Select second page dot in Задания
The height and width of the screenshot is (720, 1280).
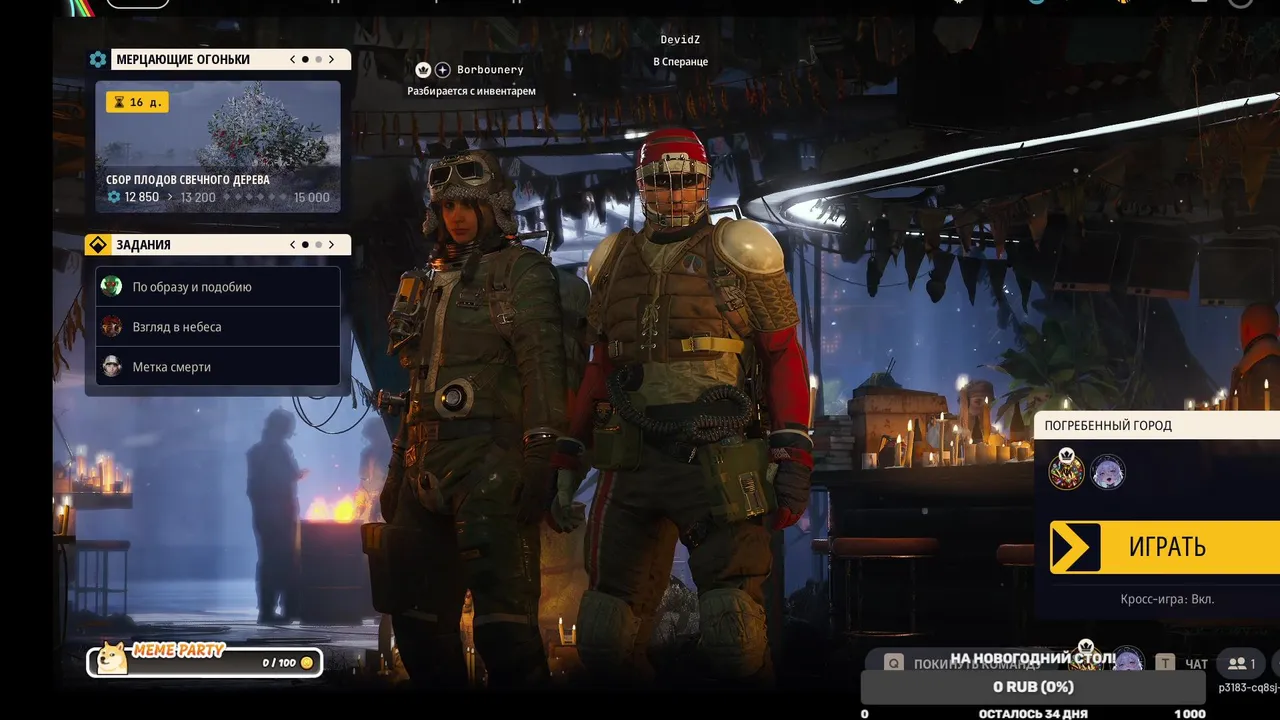[x=319, y=244]
